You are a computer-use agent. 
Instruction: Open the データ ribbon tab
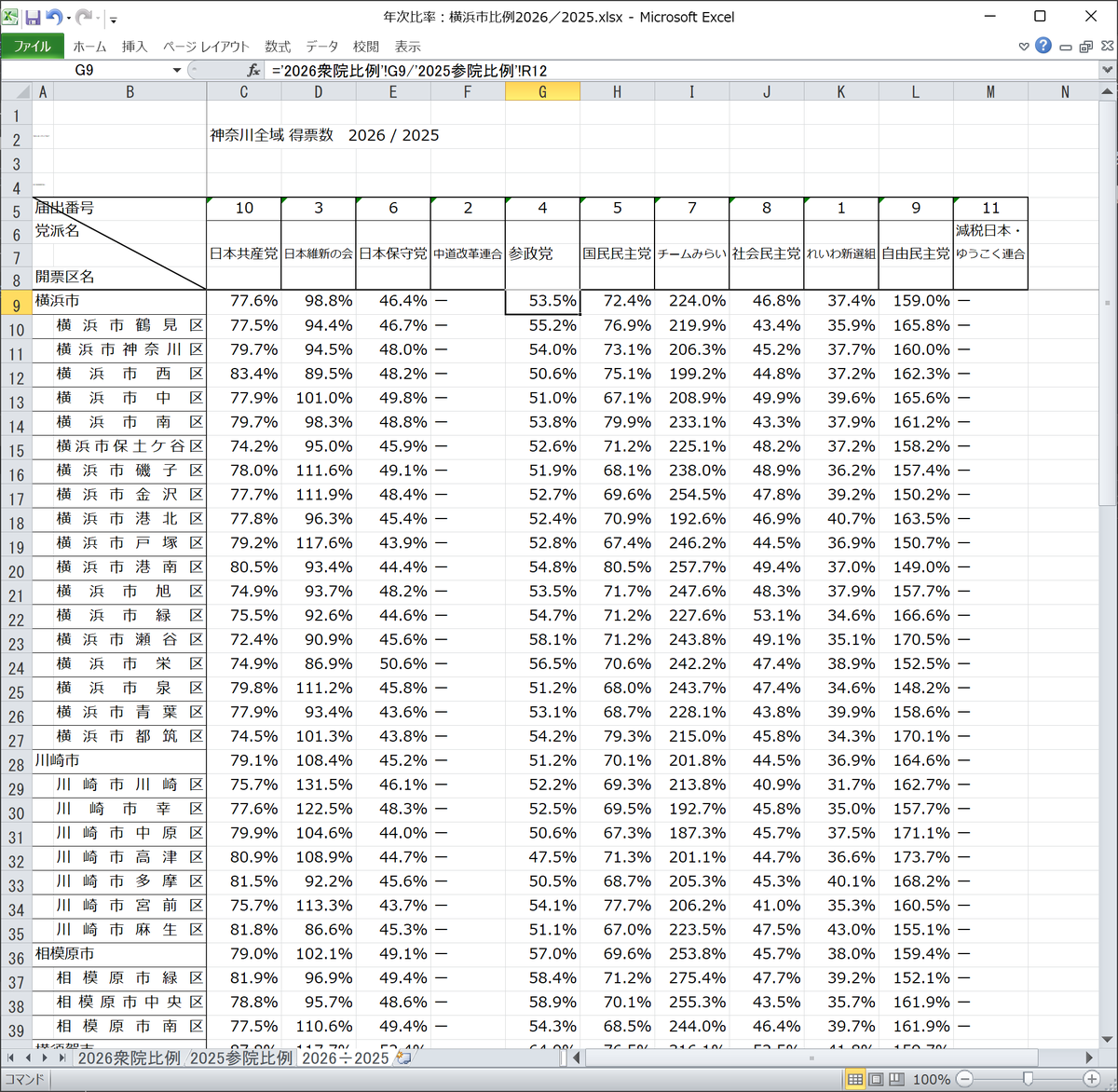click(322, 46)
